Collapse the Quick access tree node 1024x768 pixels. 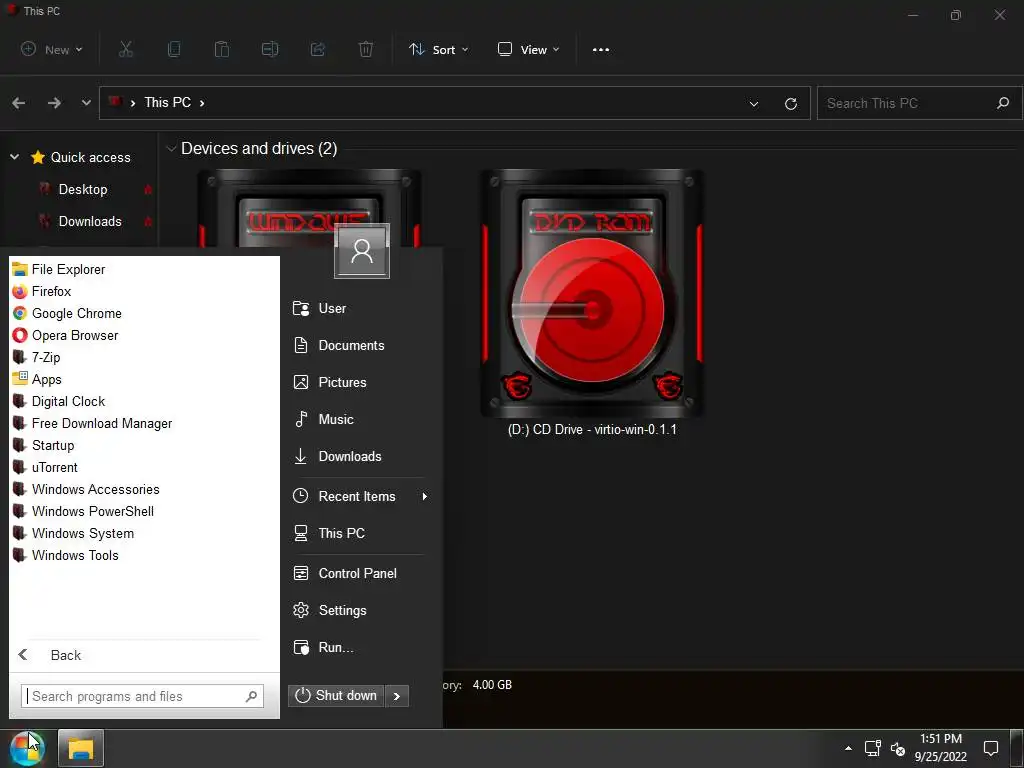pos(14,157)
